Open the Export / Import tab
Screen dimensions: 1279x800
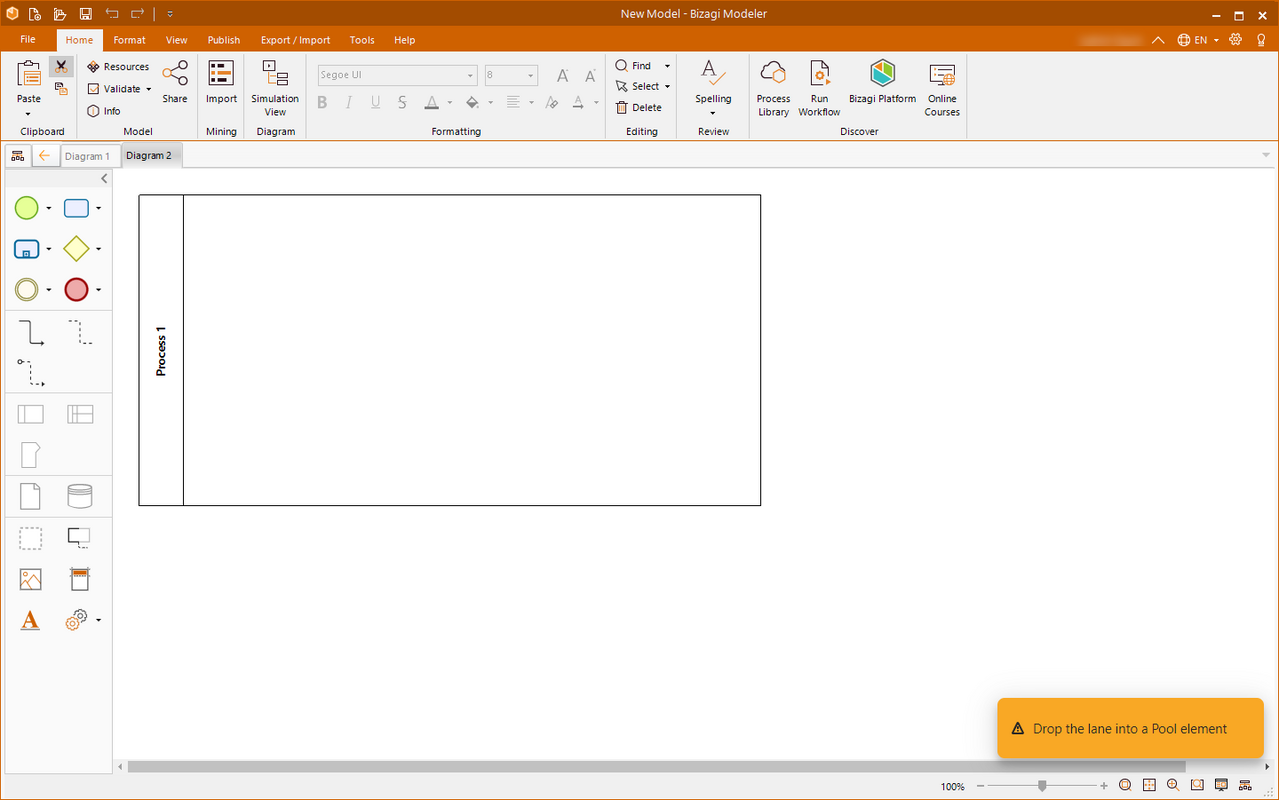point(295,40)
